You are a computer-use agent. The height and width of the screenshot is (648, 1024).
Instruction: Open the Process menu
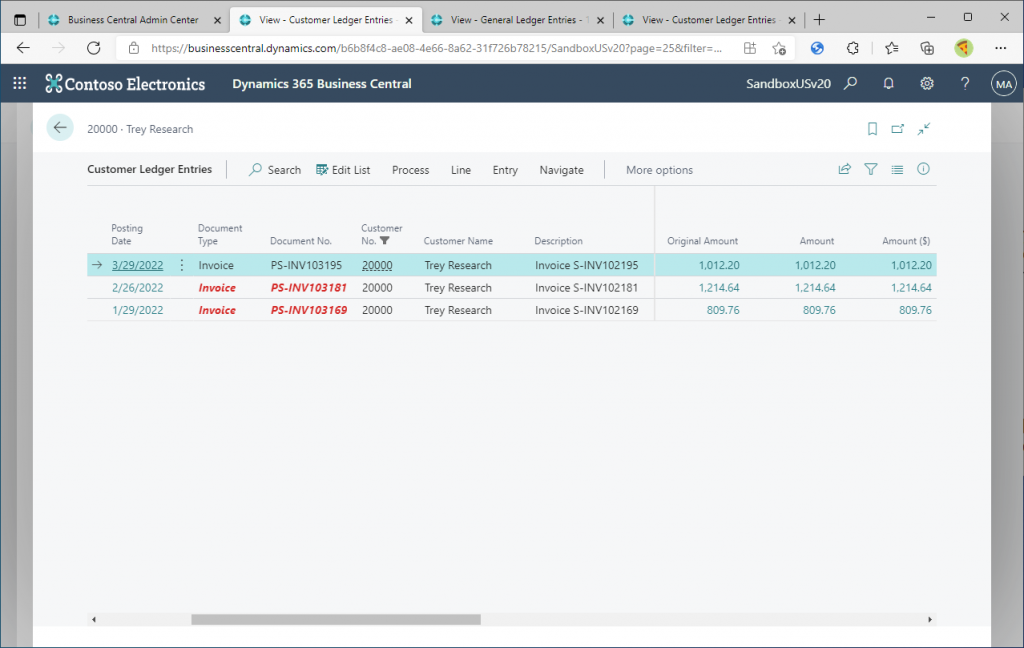410,170
